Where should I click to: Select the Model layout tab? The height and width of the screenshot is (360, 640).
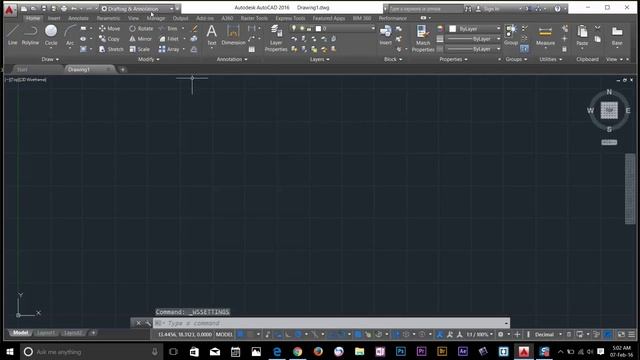click(x=20, y=333)
